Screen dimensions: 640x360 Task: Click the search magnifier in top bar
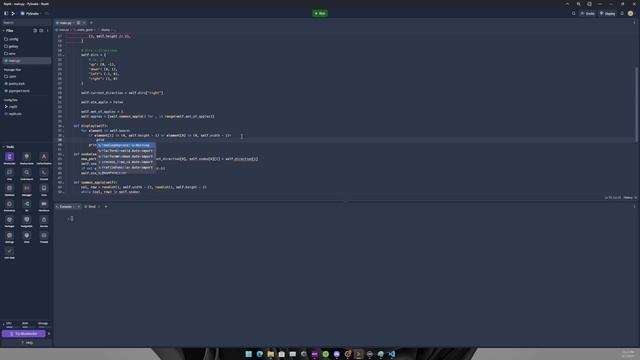(573, 13)
